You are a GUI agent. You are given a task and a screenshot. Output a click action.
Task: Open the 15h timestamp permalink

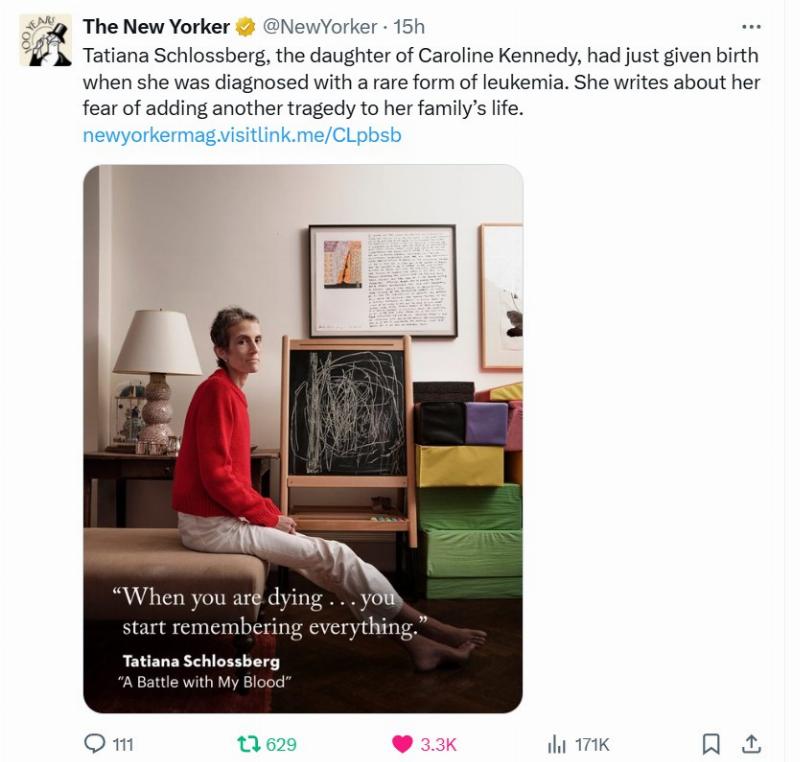point(408,27)
